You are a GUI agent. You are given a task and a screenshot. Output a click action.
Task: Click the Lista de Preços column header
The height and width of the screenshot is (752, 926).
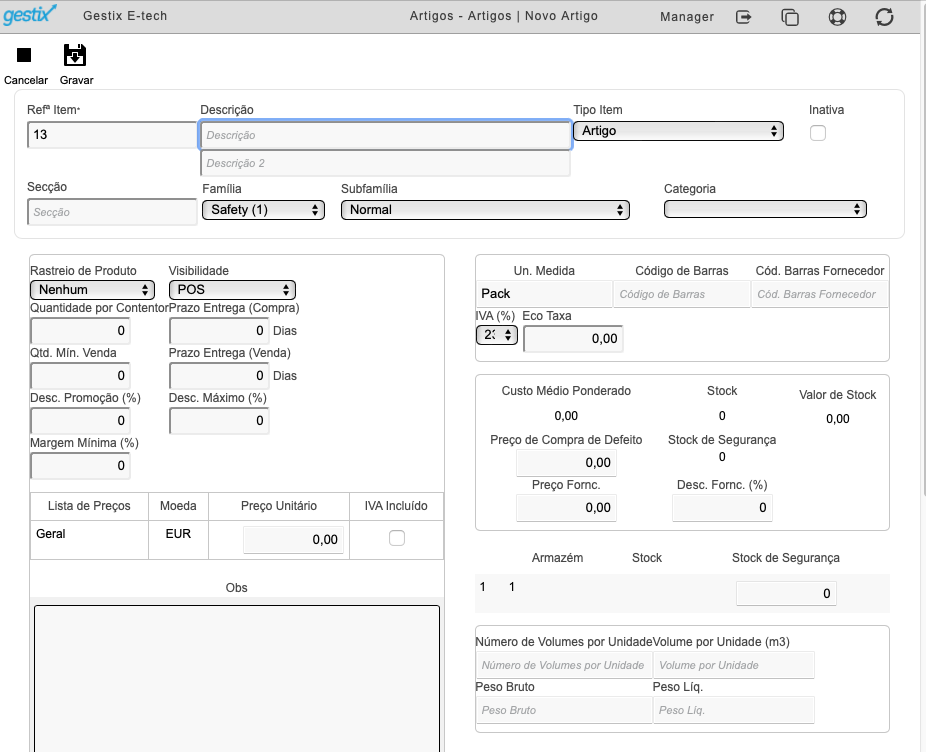[x=89, y=506]
